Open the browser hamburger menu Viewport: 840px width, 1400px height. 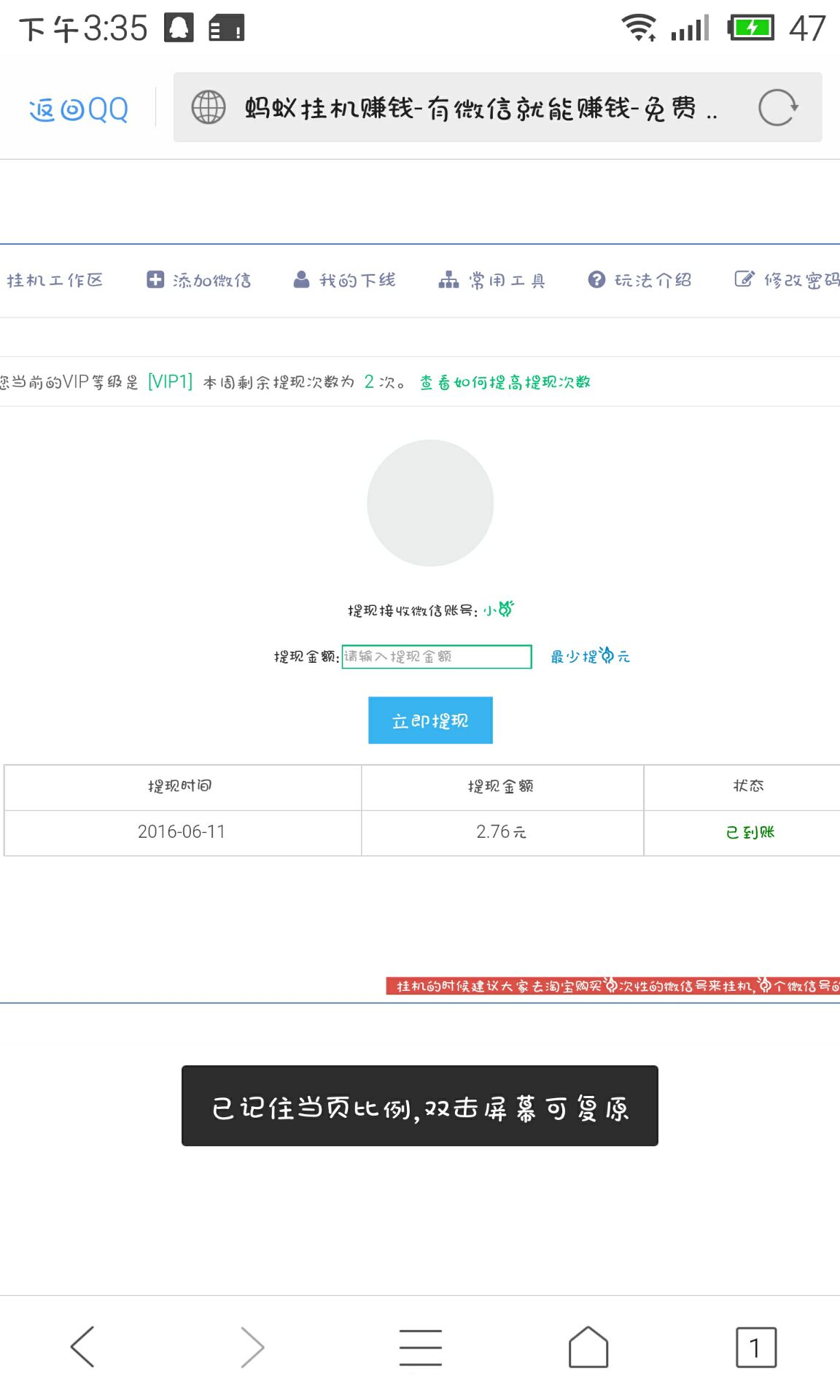click(420, 1347)
